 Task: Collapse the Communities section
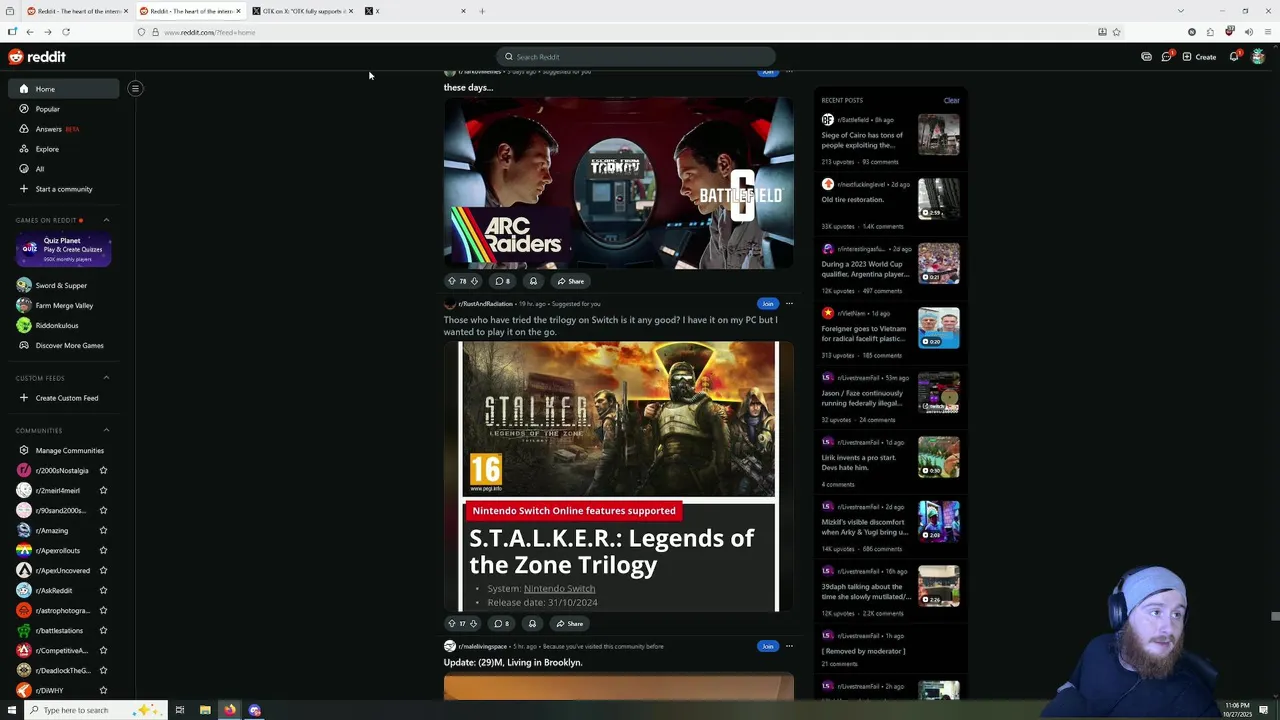coord(106,430)
